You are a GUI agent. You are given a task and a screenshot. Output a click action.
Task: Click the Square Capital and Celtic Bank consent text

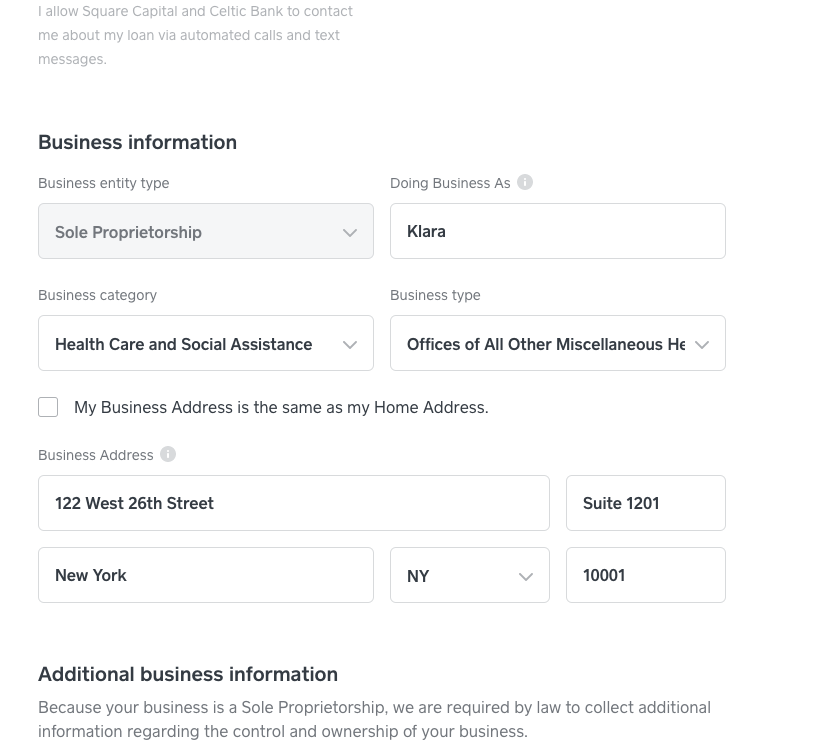(x=195, y=35)
